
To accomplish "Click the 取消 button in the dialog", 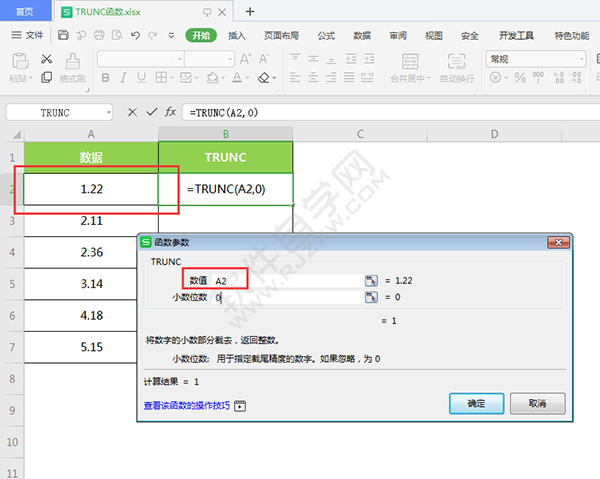I will [x=538, y=403].
